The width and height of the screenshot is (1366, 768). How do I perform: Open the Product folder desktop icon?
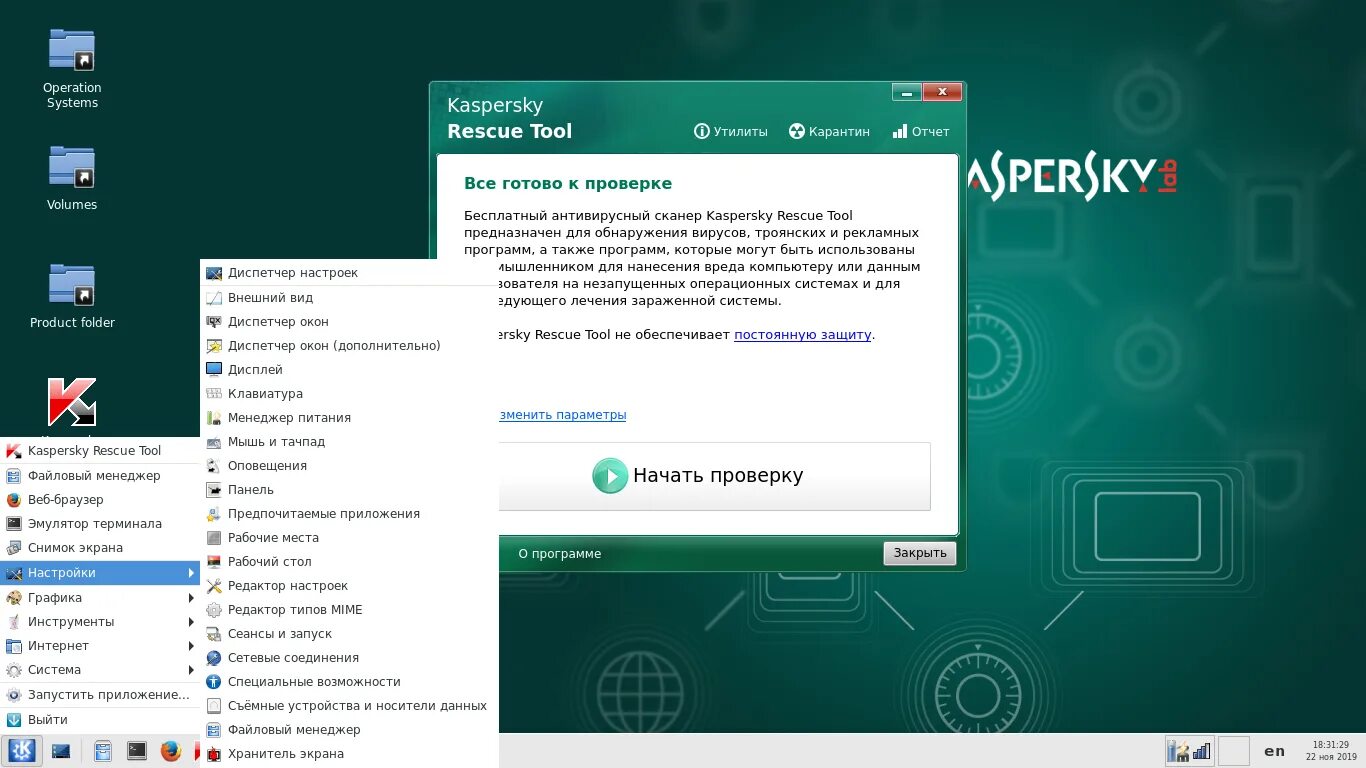pyautogui.click(x=72, y=295)
